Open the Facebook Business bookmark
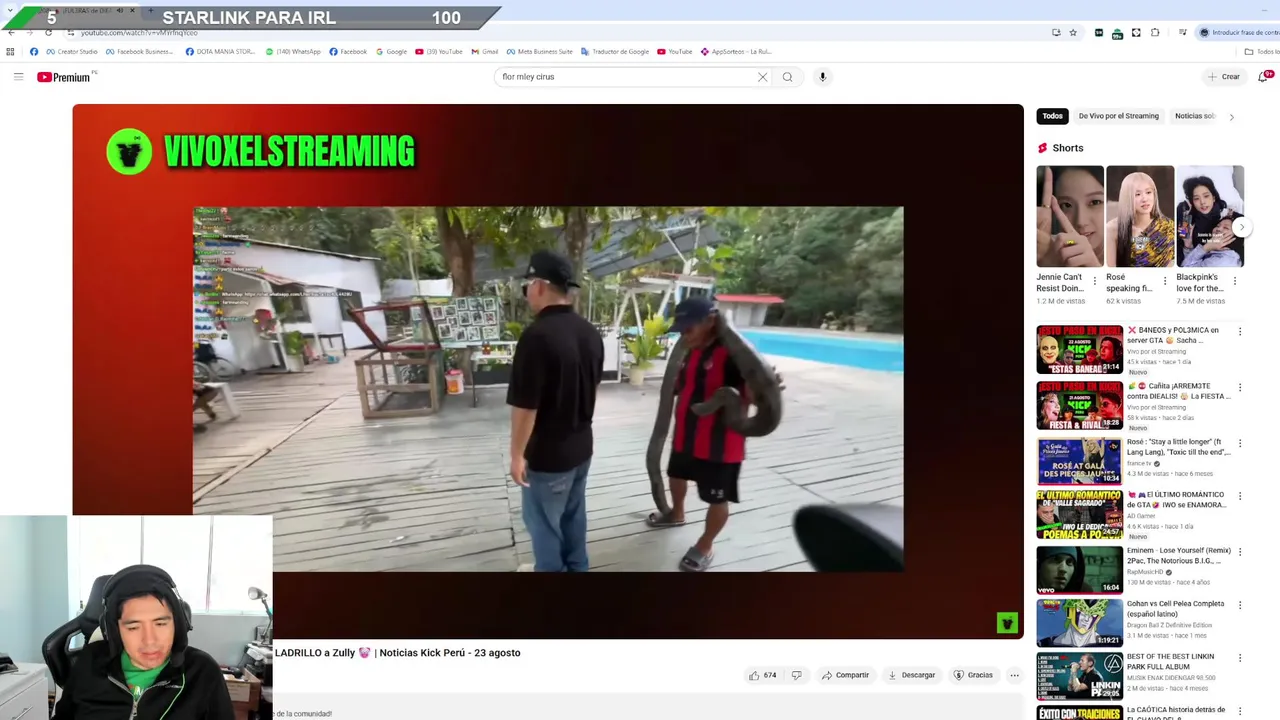Image resolution: width=1280 pixels, height=720 pixels. pyautogui.click(x=140, y=52)
